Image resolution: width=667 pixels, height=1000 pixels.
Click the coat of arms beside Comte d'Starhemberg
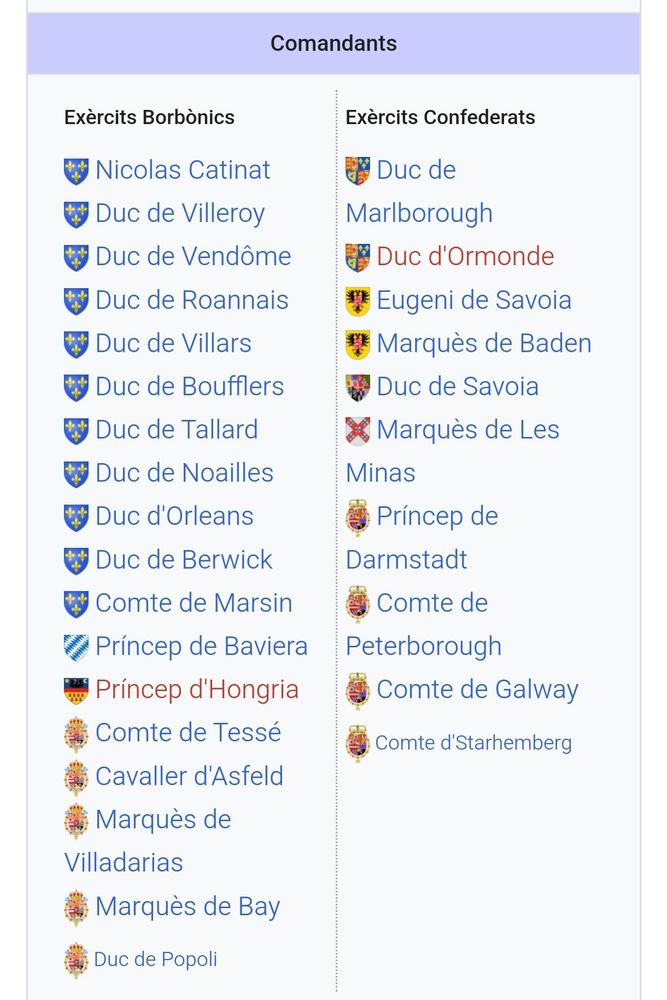point(357,744)
